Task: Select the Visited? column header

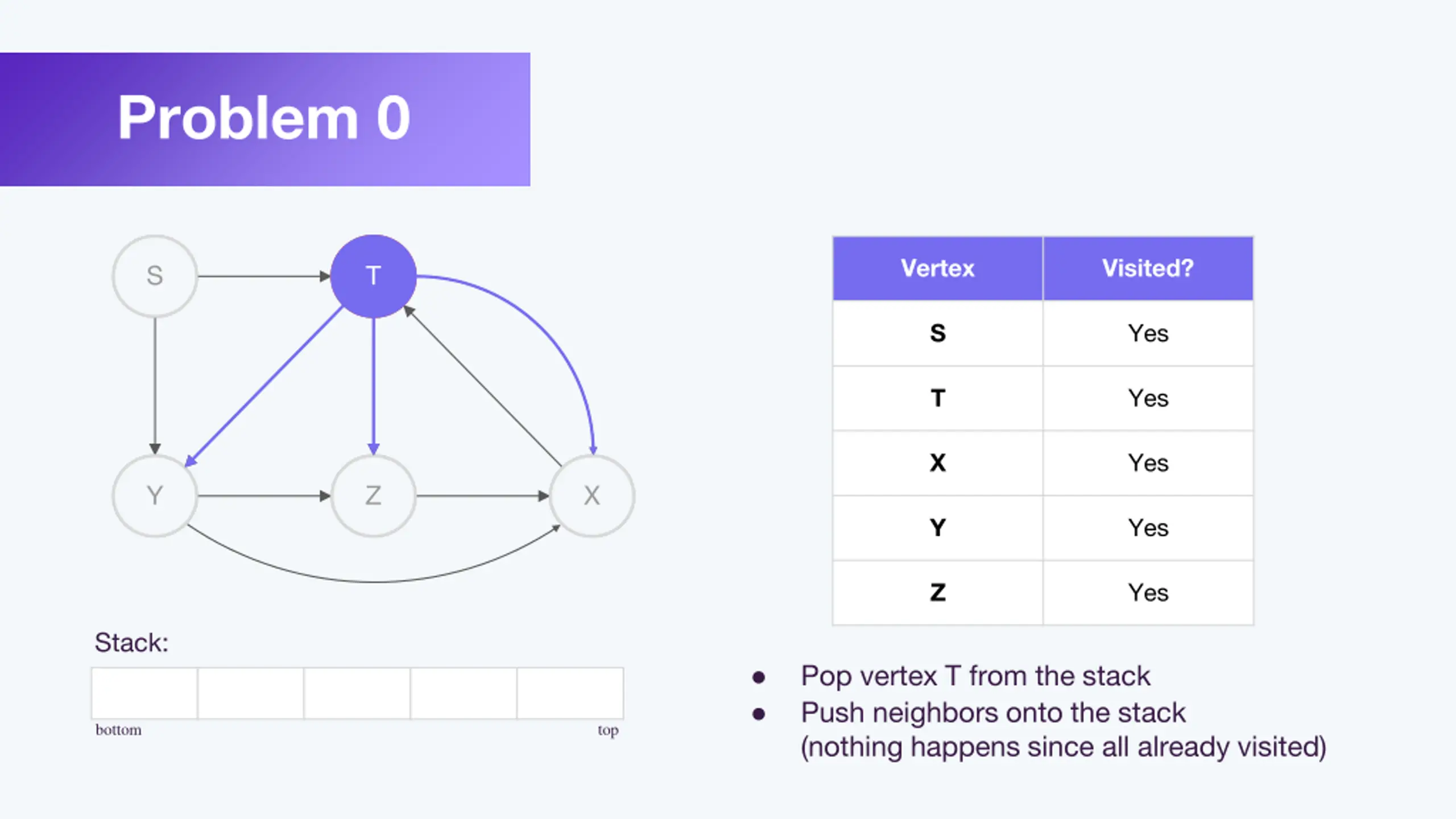Action: click(1148, 268)
